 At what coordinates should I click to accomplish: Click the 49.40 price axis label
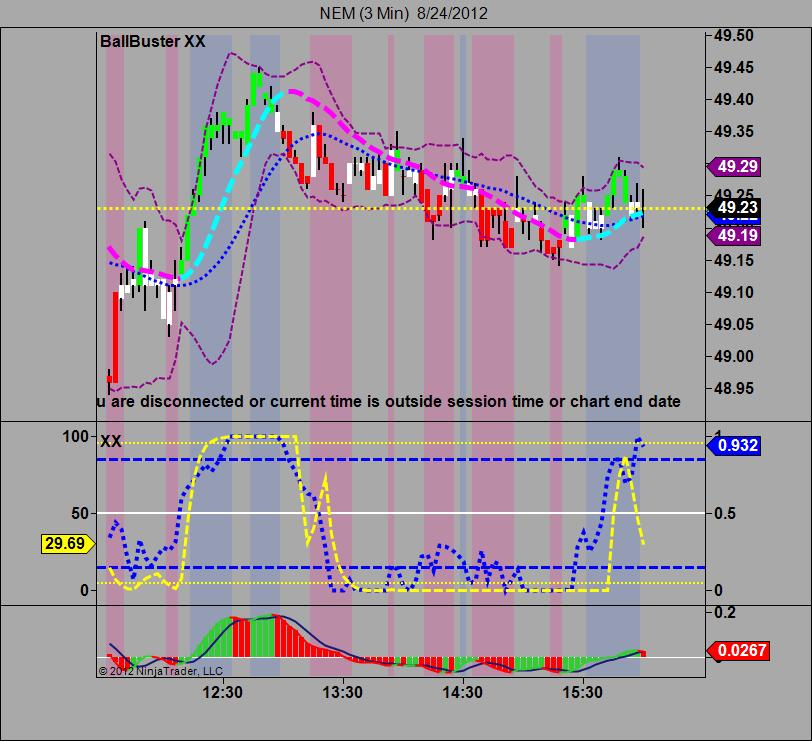point(734,99)
